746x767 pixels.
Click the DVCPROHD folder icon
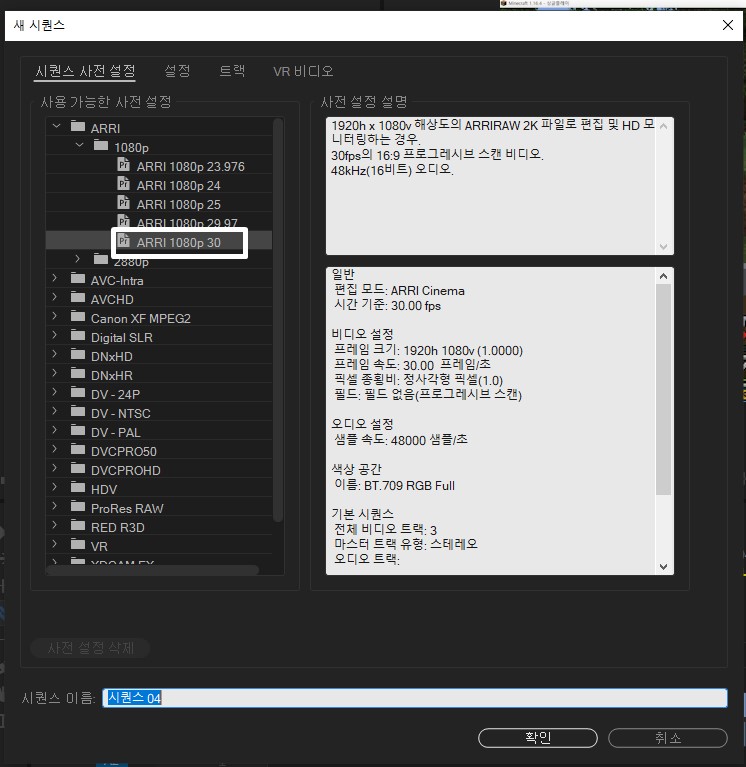coord(78,469)
